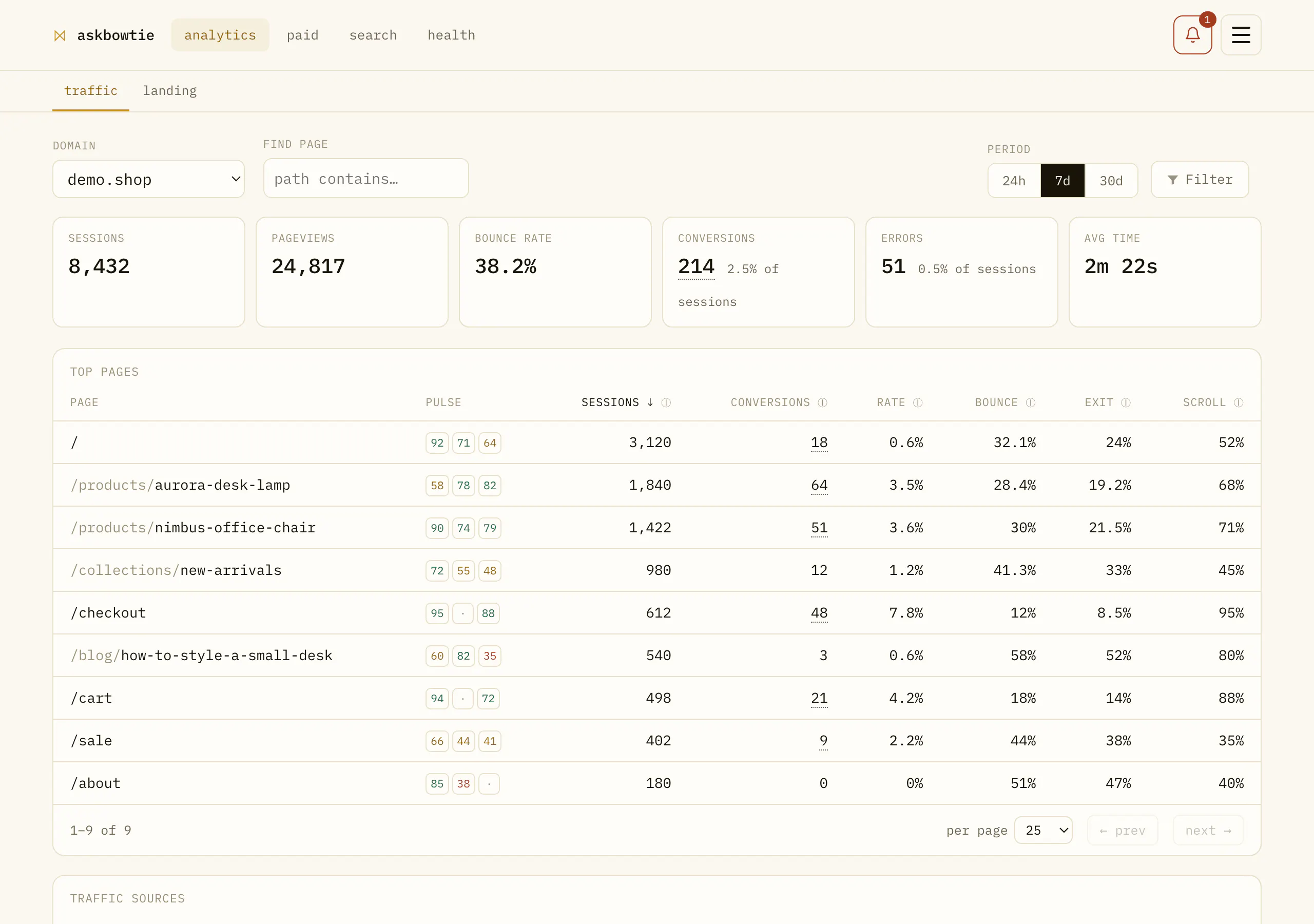The height and width of the screenshot is (924, 1314).
Task: Sort by the Bounce column header
Action: pyautogui.click(x=996, y=402)
